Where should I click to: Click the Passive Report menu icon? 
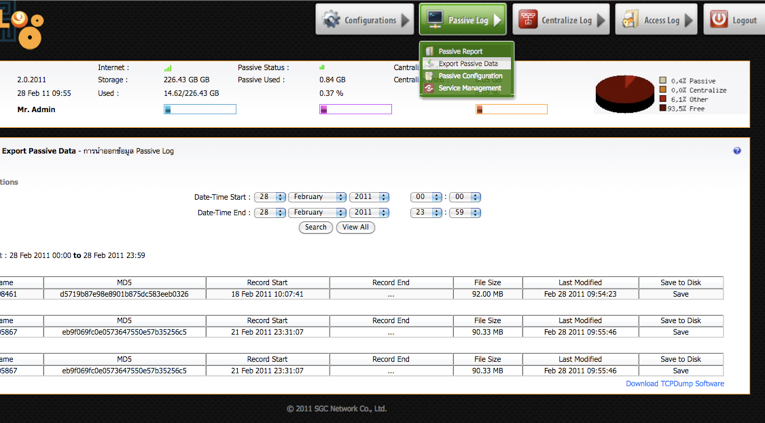pos(429,51)
